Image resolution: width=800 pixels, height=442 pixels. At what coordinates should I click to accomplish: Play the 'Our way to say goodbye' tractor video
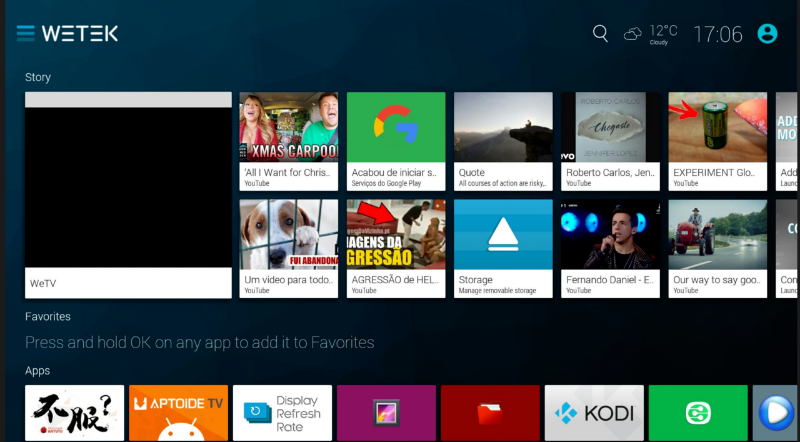717,247
